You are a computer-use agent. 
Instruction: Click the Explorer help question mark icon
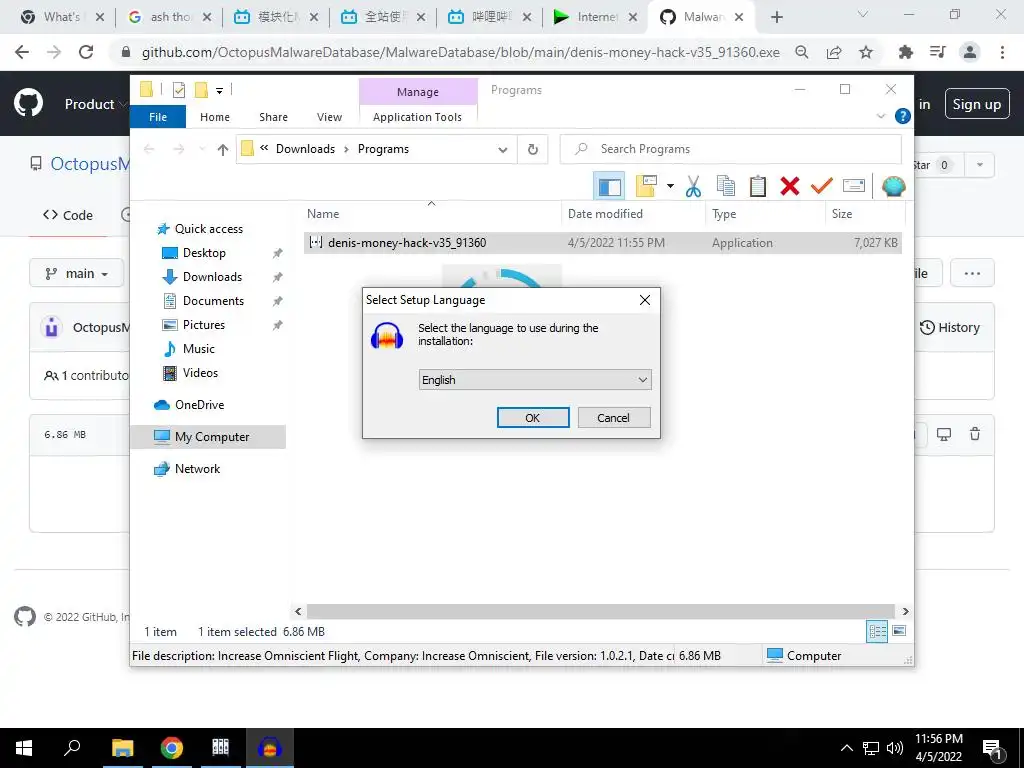click(903, 116)
